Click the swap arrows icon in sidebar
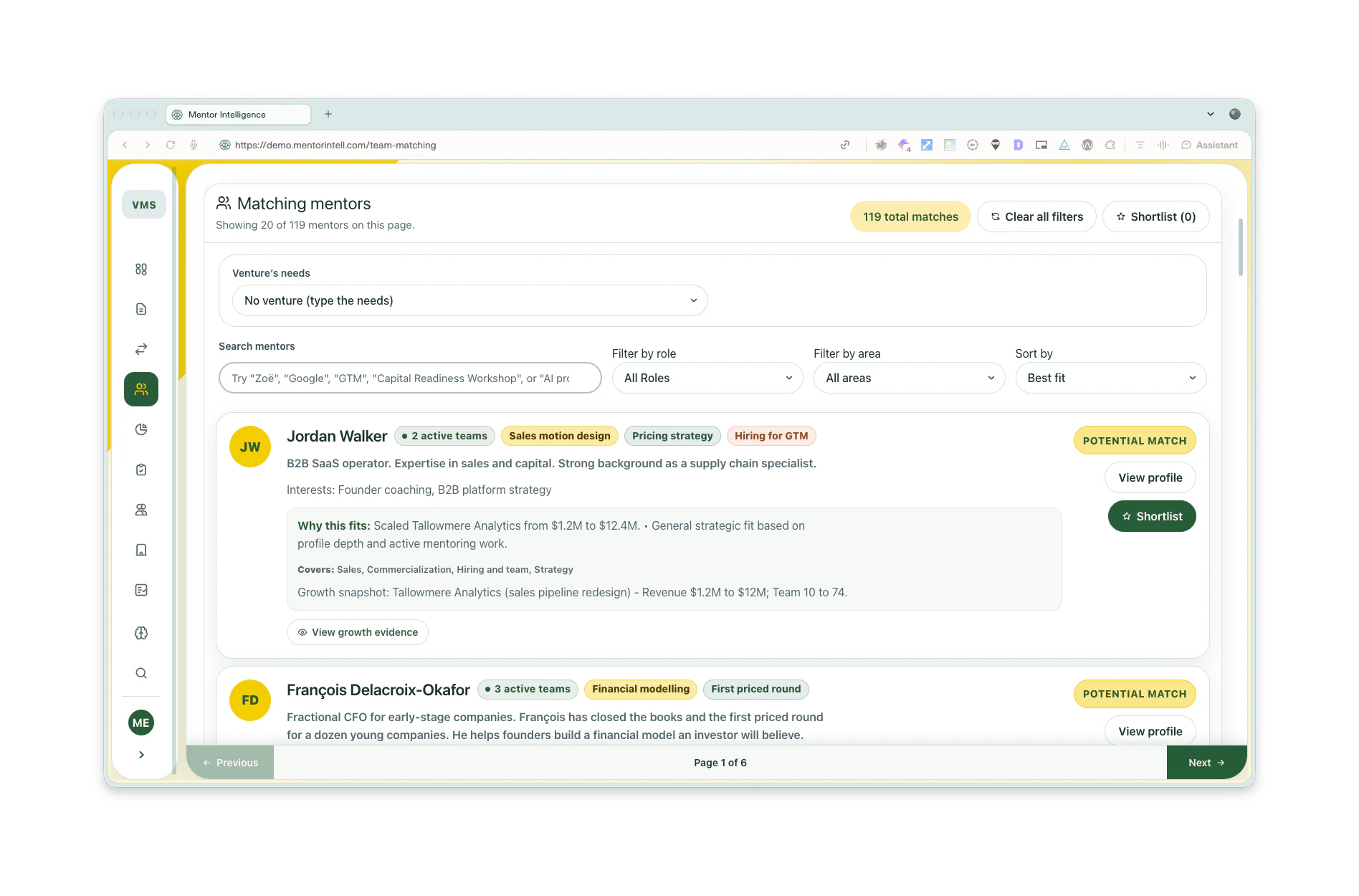Image resolution: width=1359 pixels, height=896 pixels. 141,349
